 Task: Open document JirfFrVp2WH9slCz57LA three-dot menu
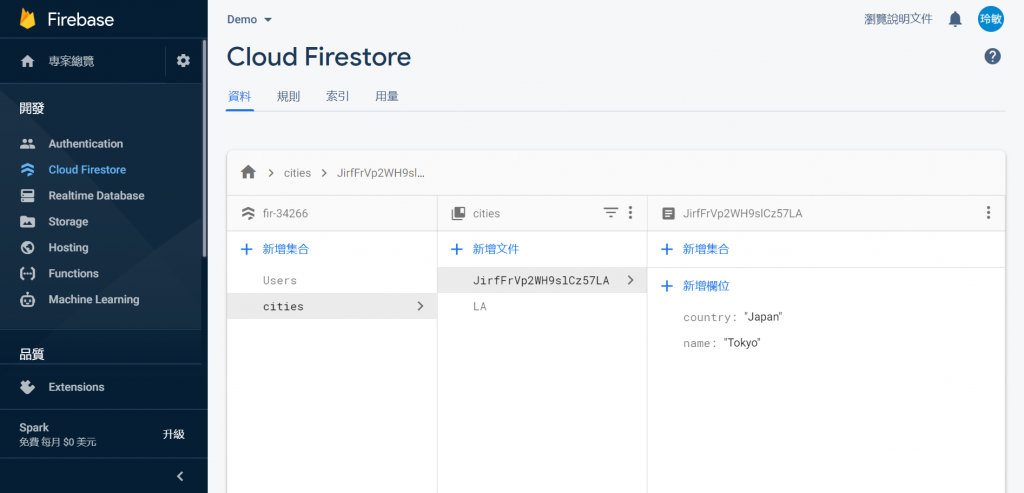pyautogui.click(x=989, y=212)
